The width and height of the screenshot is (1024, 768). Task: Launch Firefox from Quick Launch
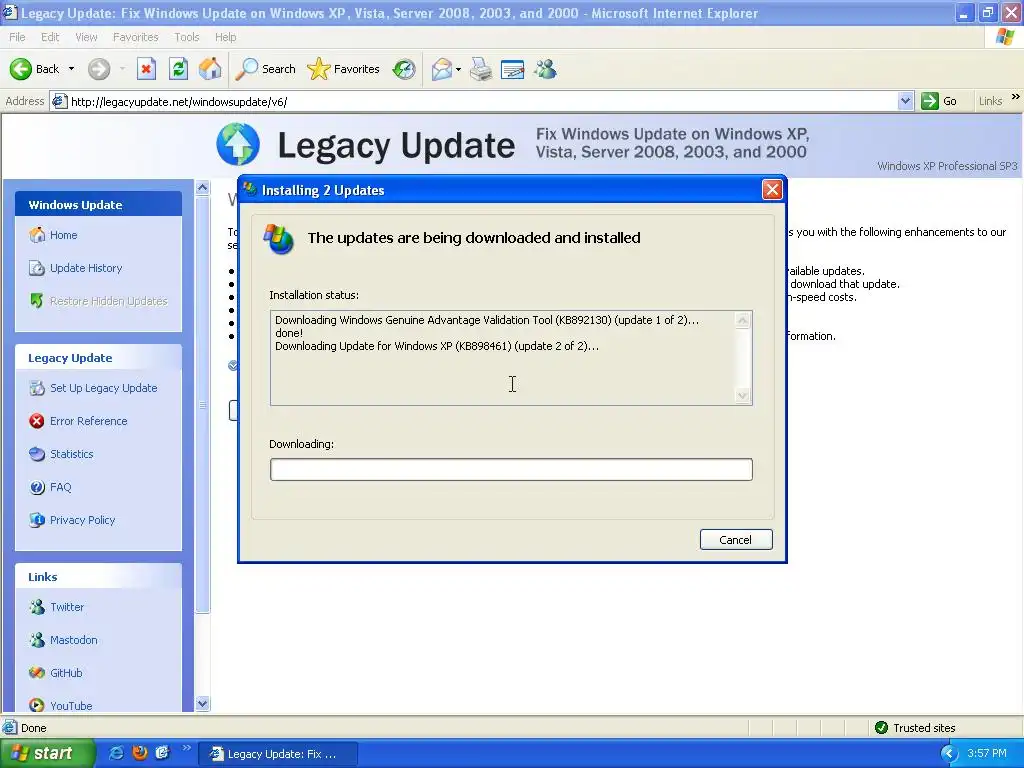coord(139,753)
